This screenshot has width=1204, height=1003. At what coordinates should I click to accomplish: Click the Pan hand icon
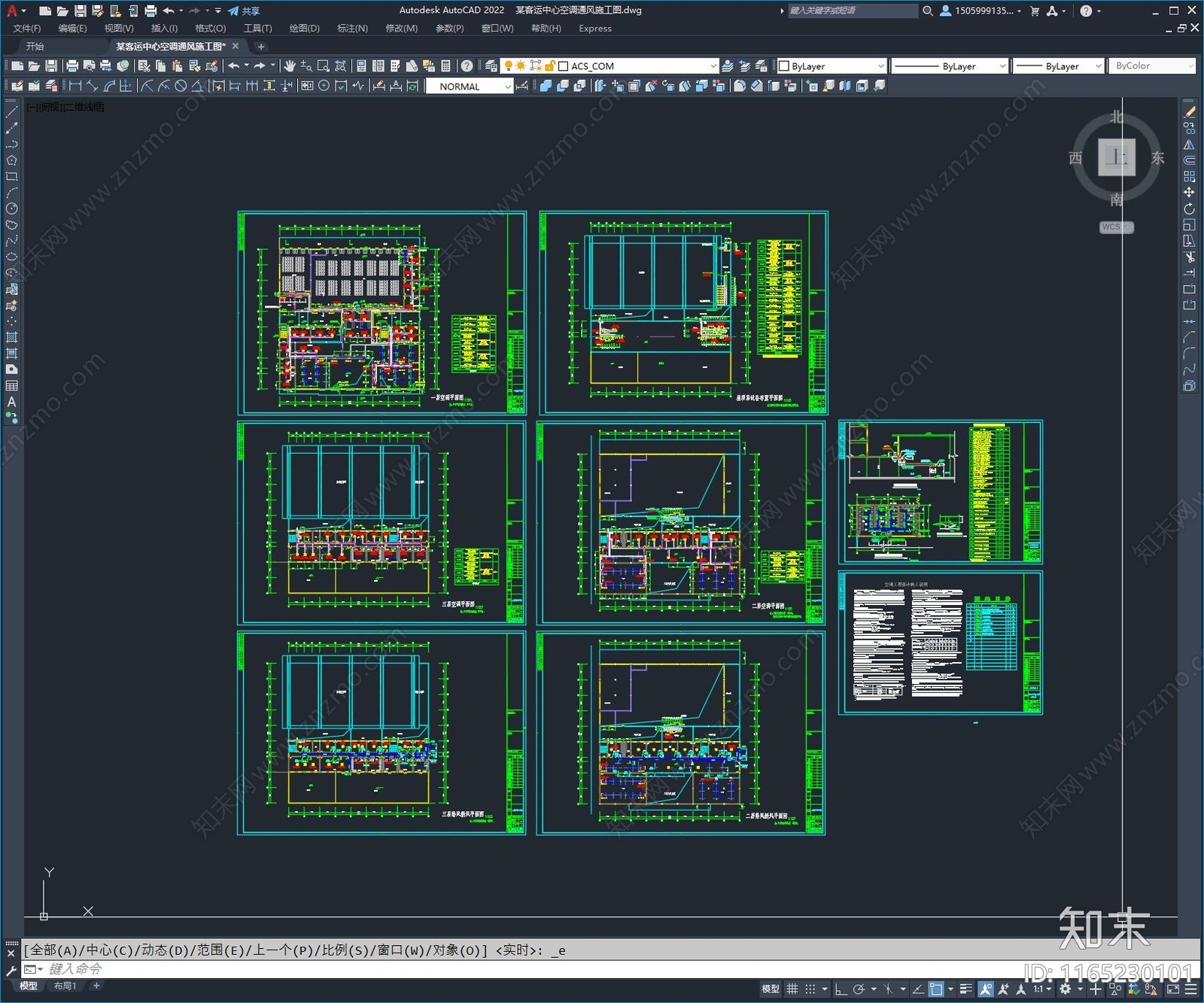(290, 66)
